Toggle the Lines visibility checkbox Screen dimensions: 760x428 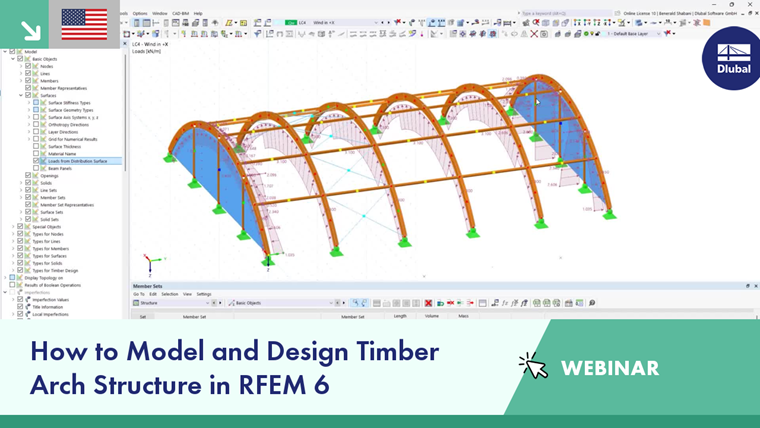(28, 73)
